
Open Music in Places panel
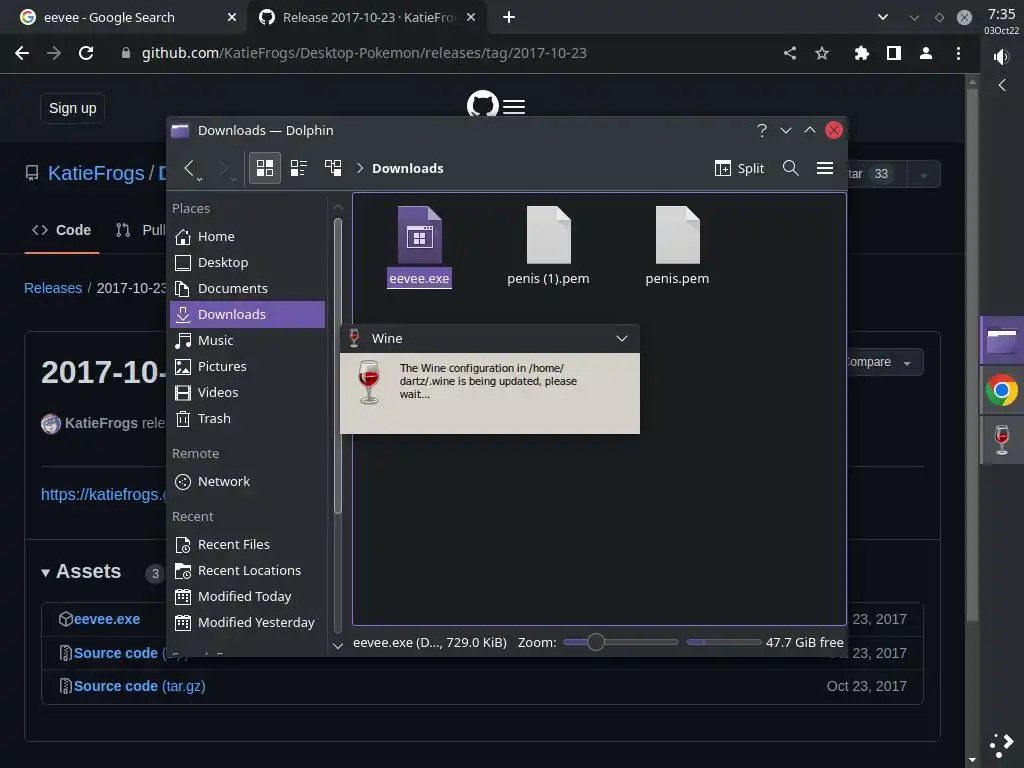[x=248, y=340]
